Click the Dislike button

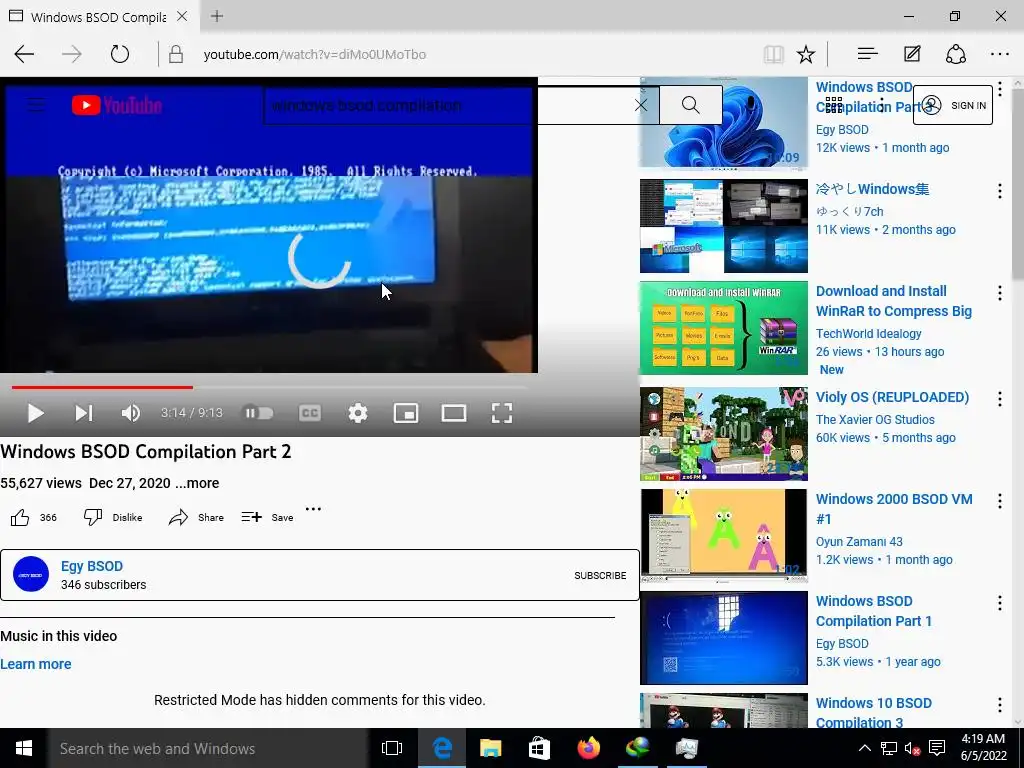click(x=113, y=517)
